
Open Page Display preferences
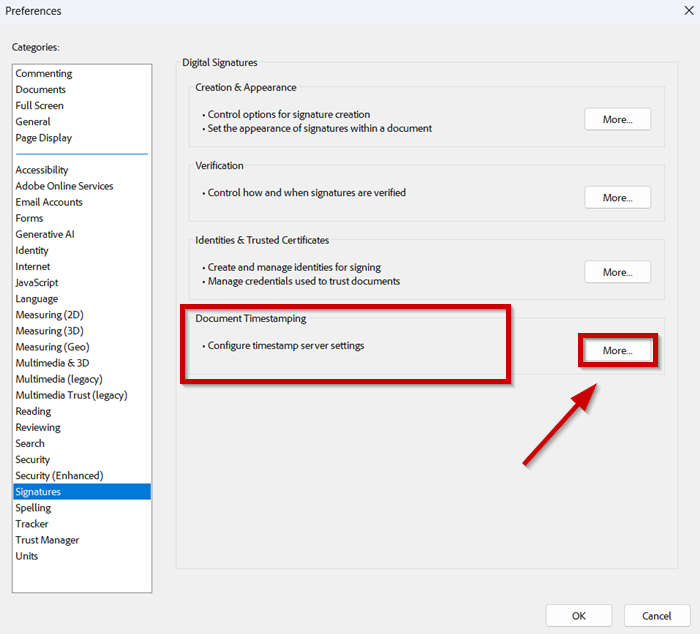(44, 138)
